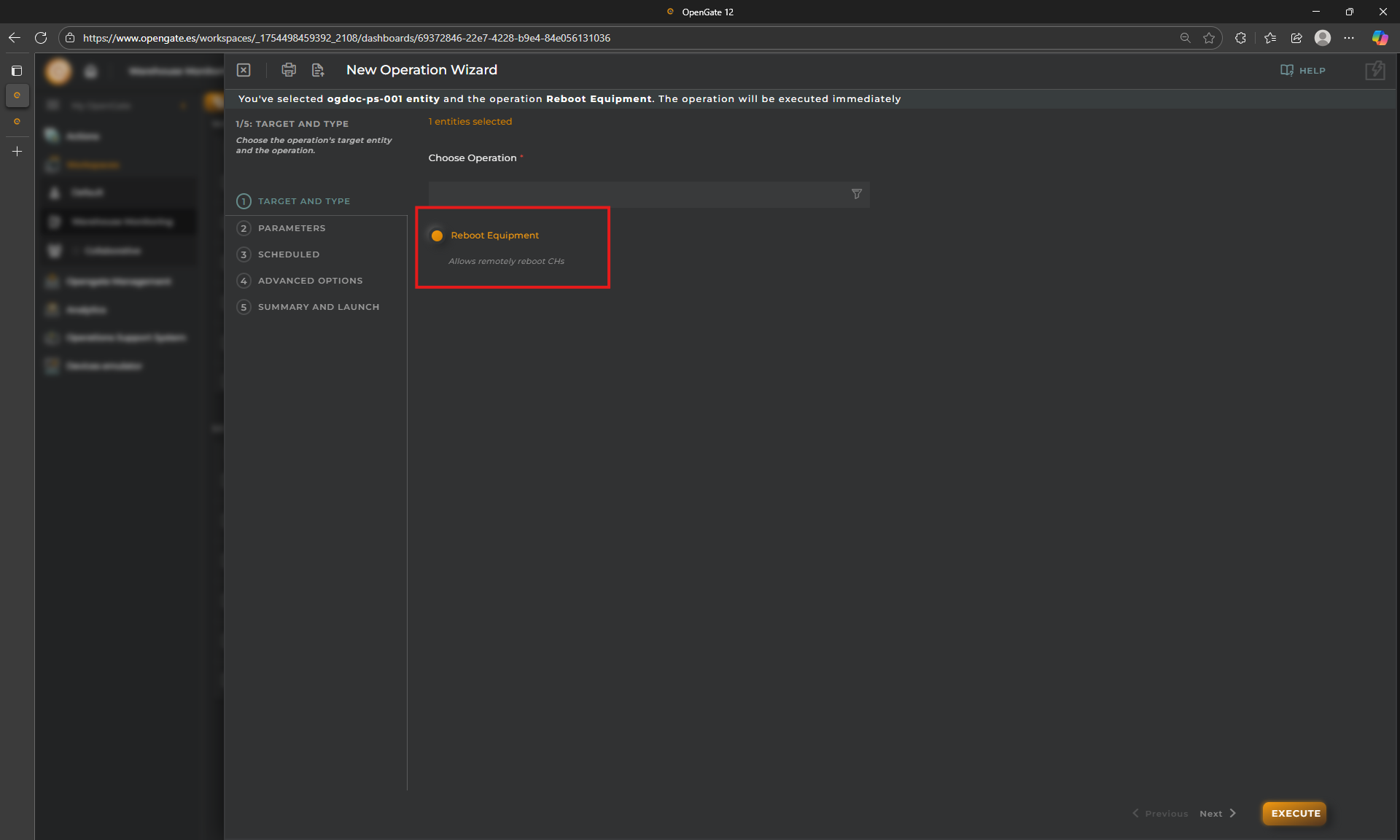Click the export document icon
The height and width of the screenshot is (840, 1400).
coord(318,70)
